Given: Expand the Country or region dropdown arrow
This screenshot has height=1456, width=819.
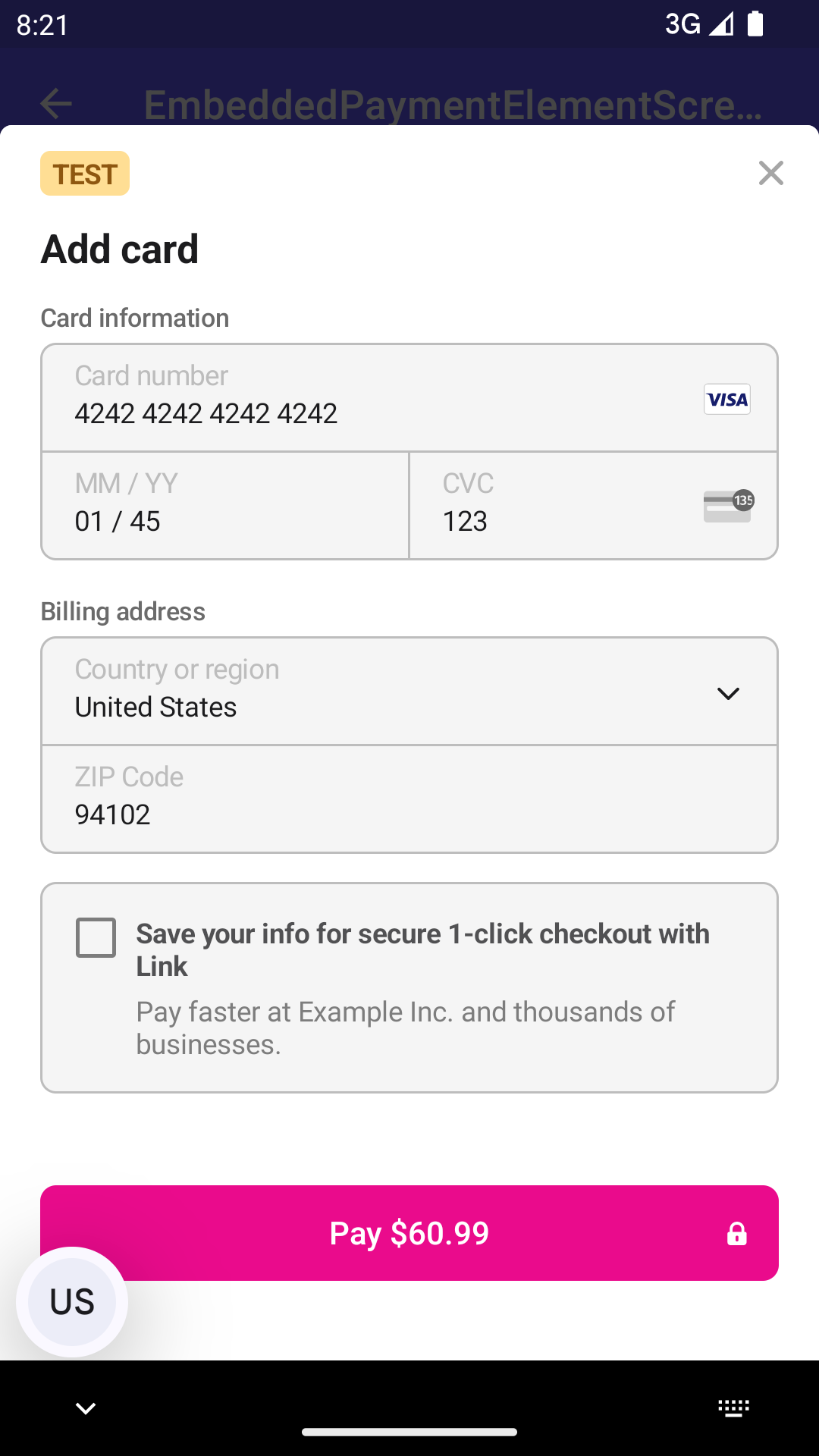Looking at the screenshot, I should tap(728, 693).
